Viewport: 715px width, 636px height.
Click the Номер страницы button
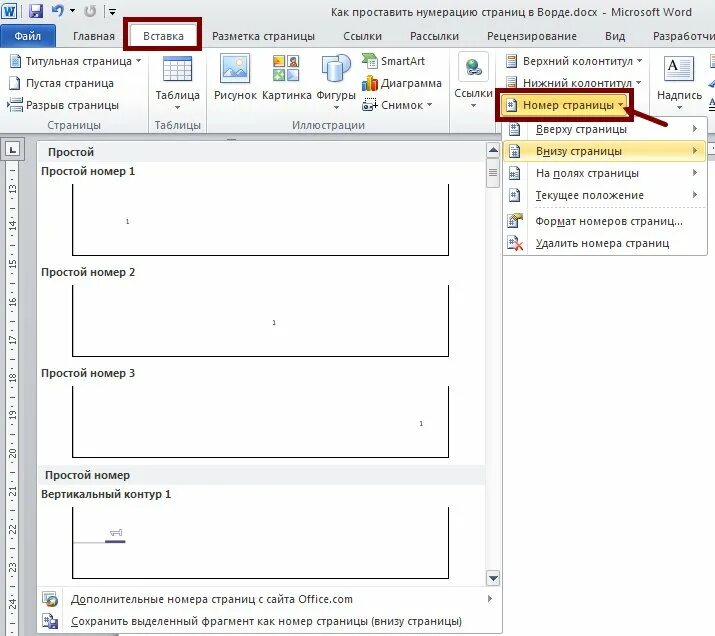tap(565, 105)
